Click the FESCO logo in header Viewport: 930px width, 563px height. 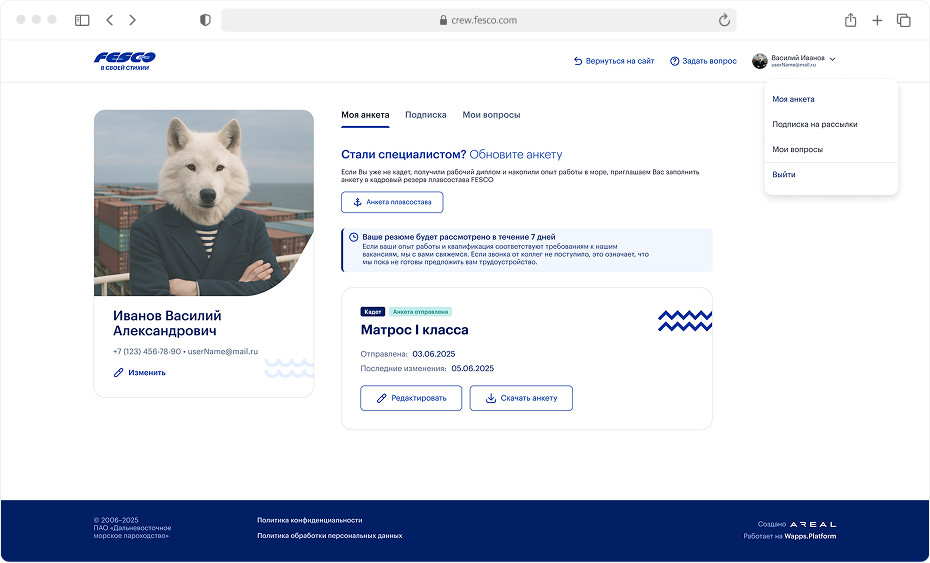pos(124,61)
